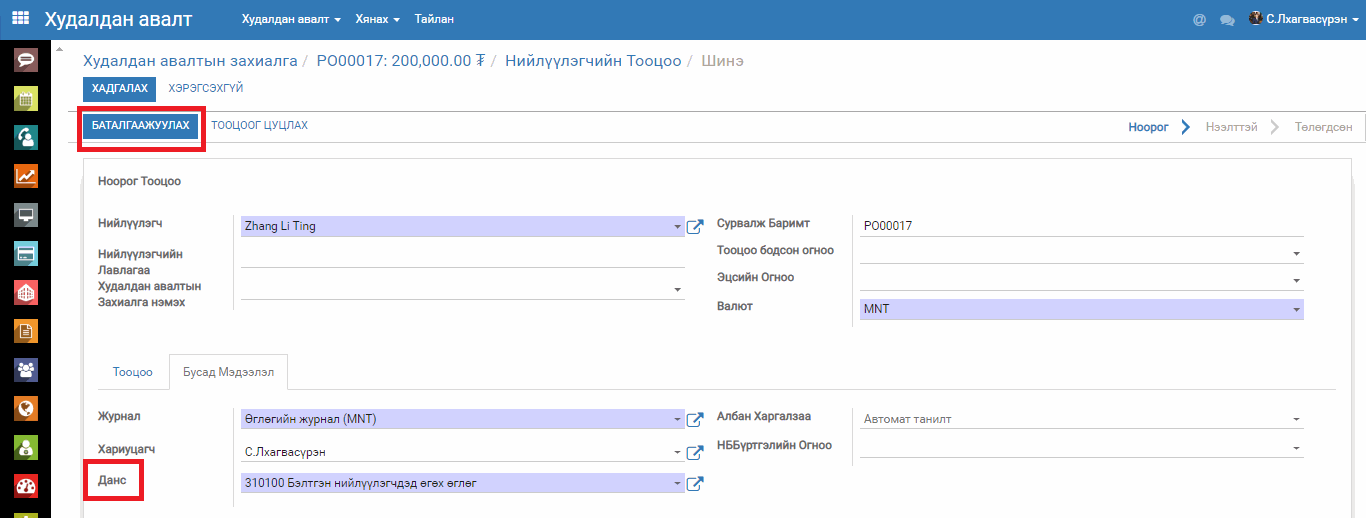Expand the Валют MNT dropdown
Image resolution: width=1366 pixels, height=518 pixels.
click(1296, 310)
